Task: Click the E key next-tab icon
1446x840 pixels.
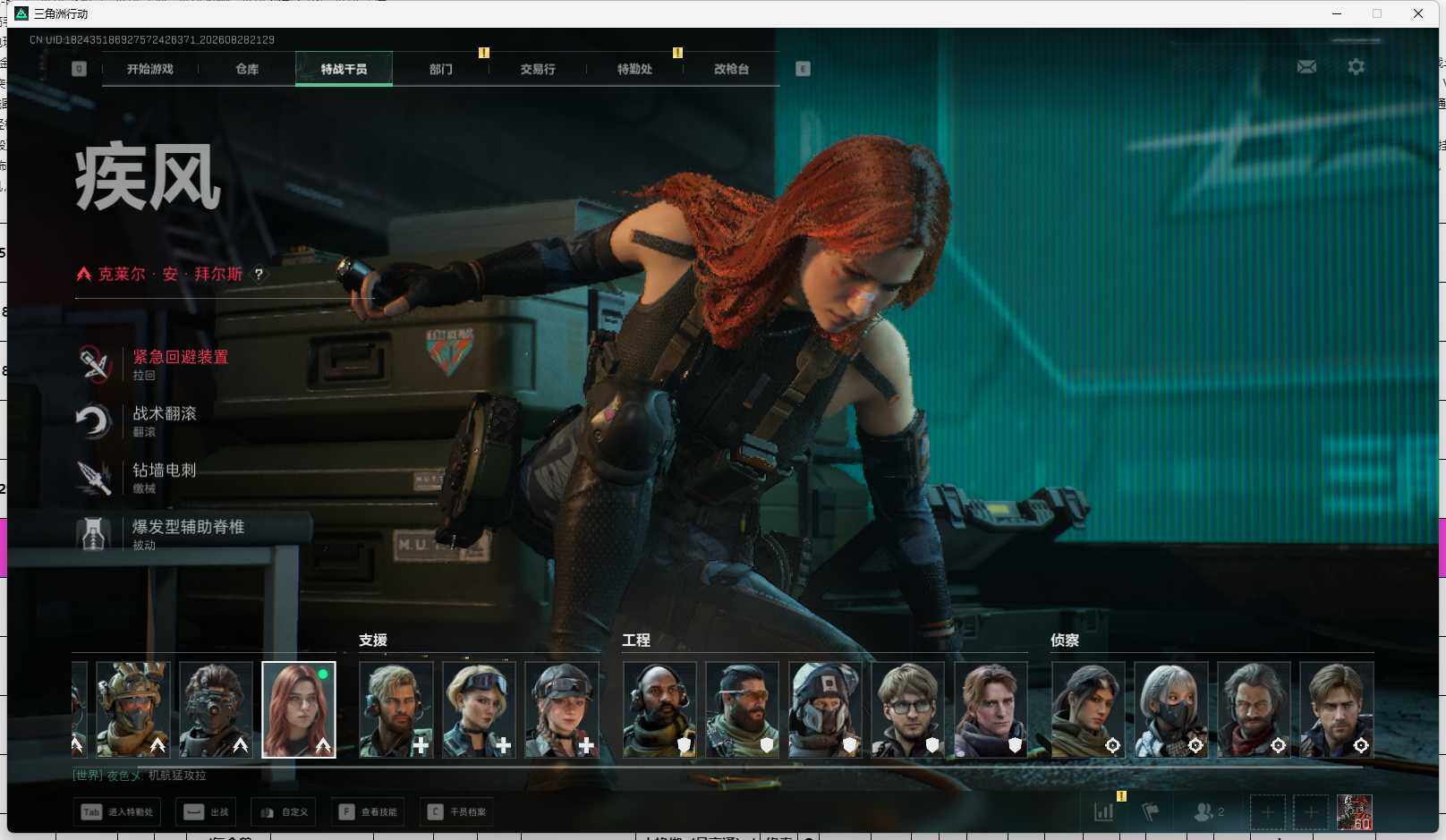Action: (x=803, y=69)
